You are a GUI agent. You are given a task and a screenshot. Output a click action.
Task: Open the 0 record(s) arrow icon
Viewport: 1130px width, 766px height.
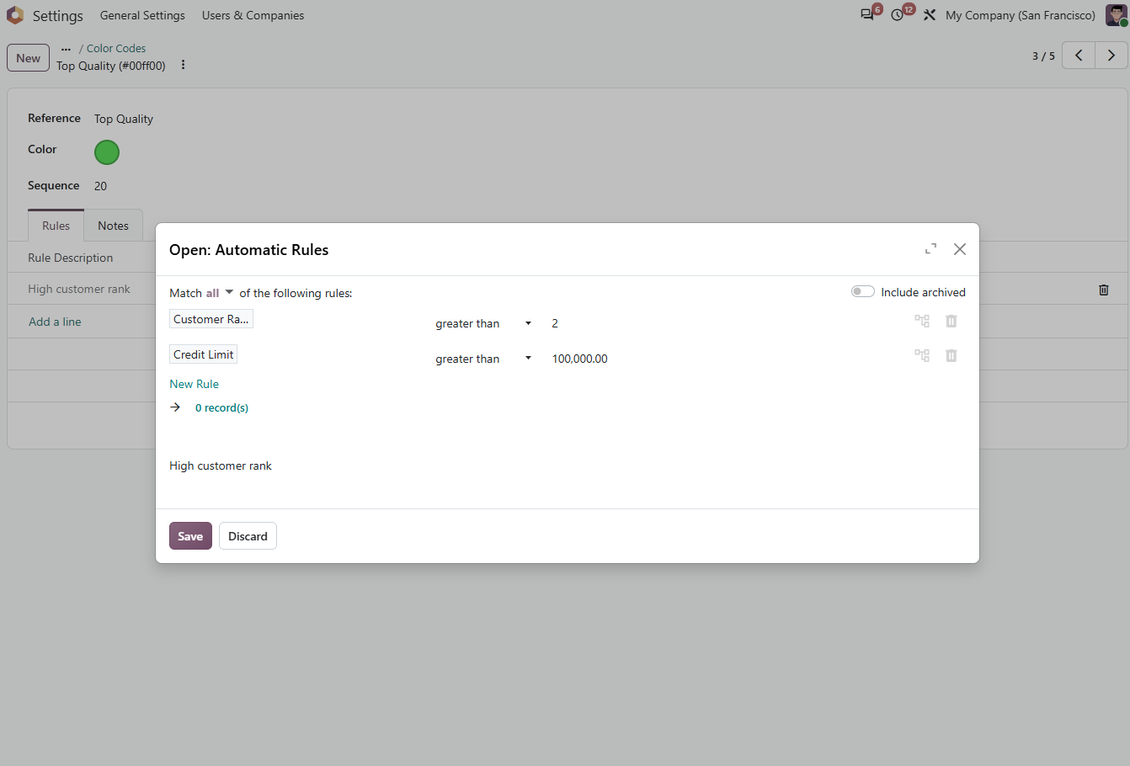[x=175, y=407]
